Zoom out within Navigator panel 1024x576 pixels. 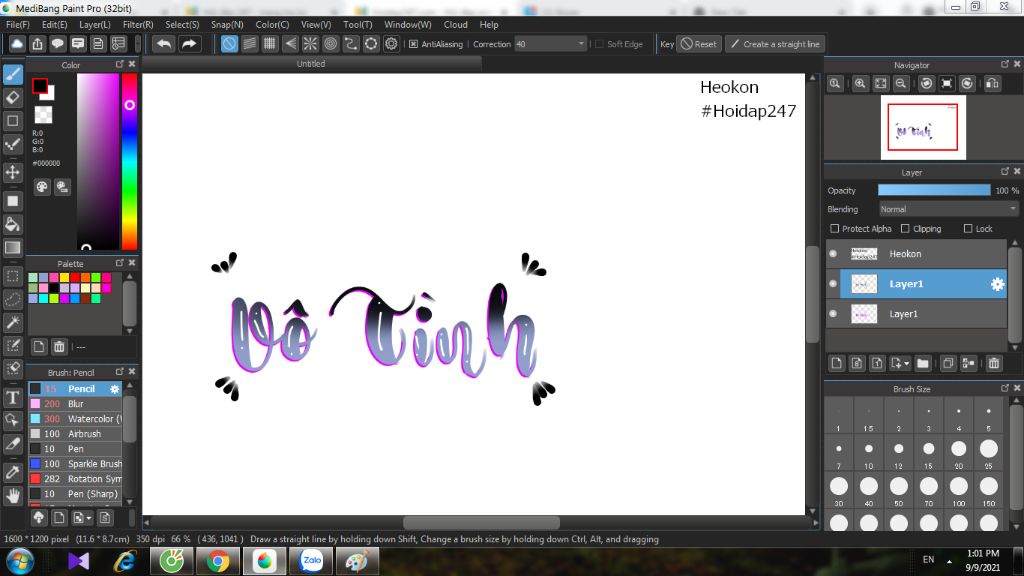tap(901, 84)
